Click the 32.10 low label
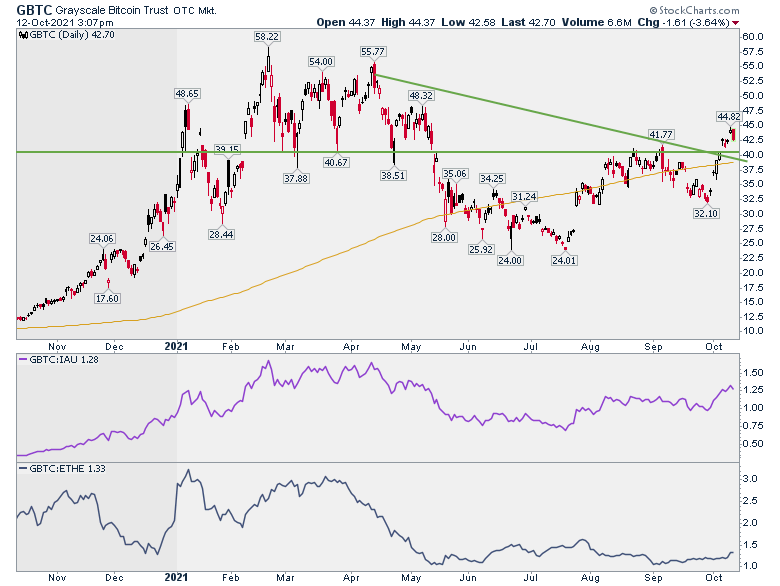The height and width of the screenshot is (586, 780). 706,213
